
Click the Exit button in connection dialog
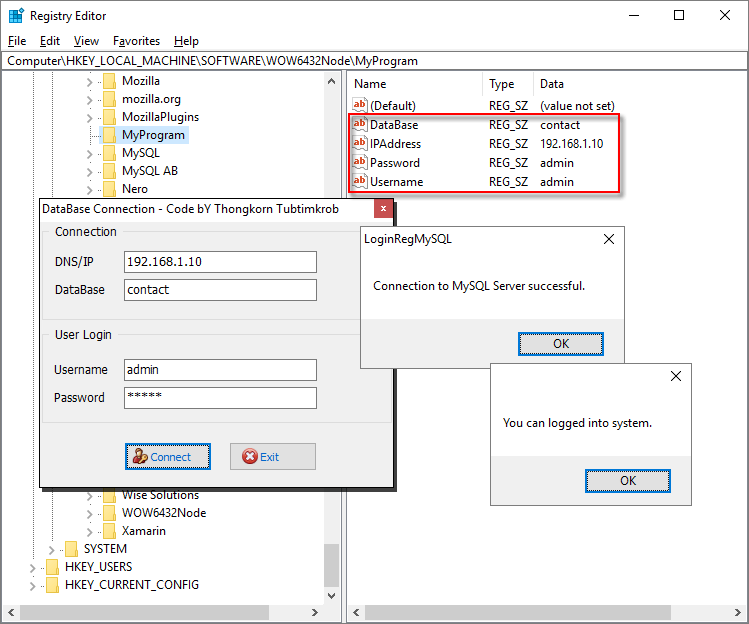[272, 457]
